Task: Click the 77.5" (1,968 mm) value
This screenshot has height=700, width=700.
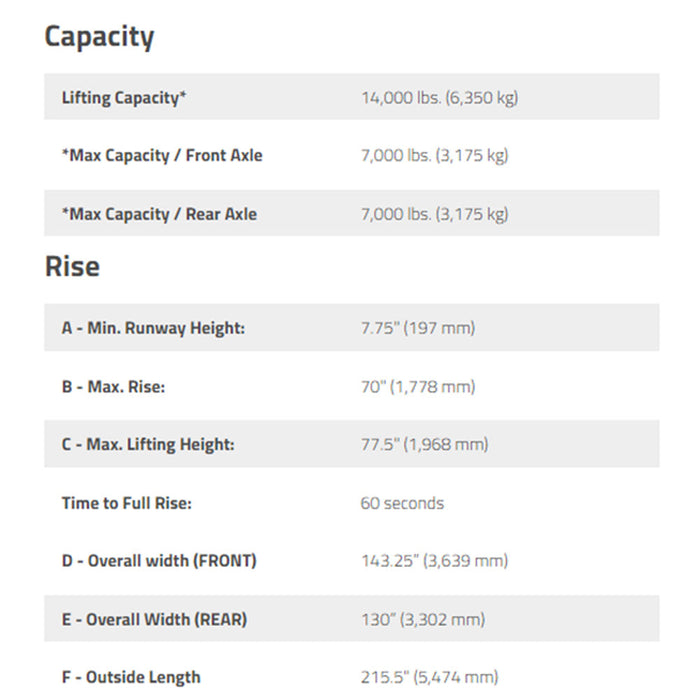Action: tap(425, 445)
